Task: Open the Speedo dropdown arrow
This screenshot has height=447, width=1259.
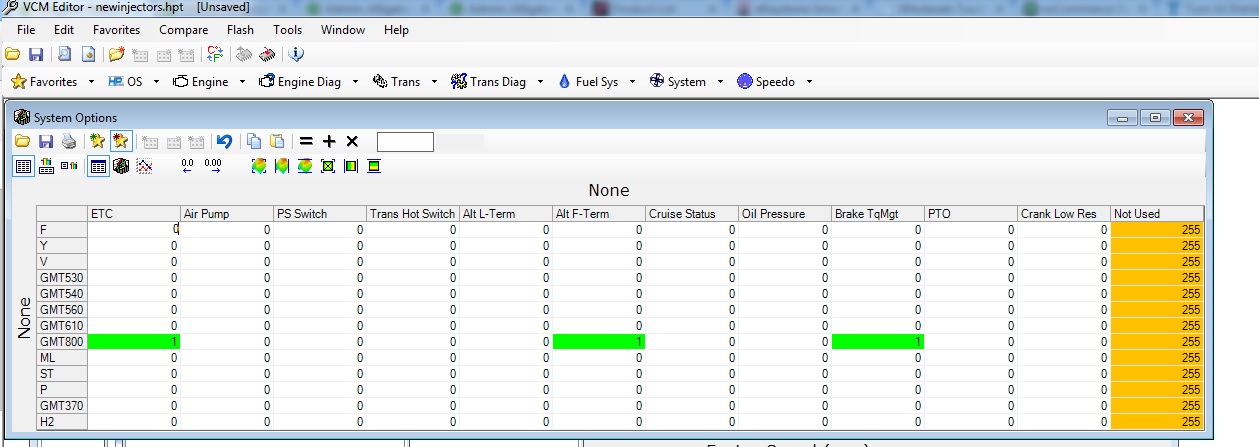Action: click(x=809, y=82)
